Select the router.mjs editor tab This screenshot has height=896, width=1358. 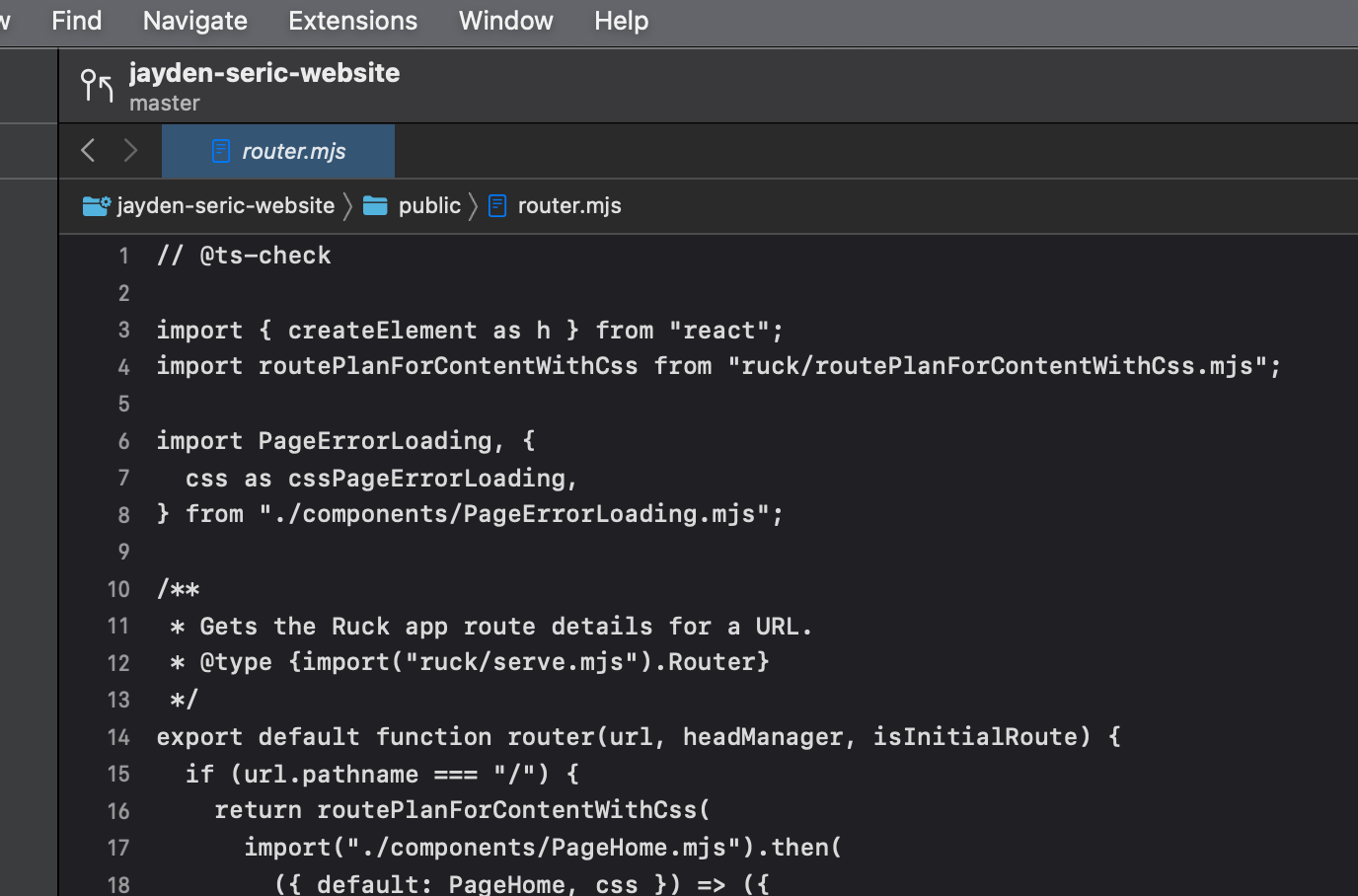pos(292,151)
